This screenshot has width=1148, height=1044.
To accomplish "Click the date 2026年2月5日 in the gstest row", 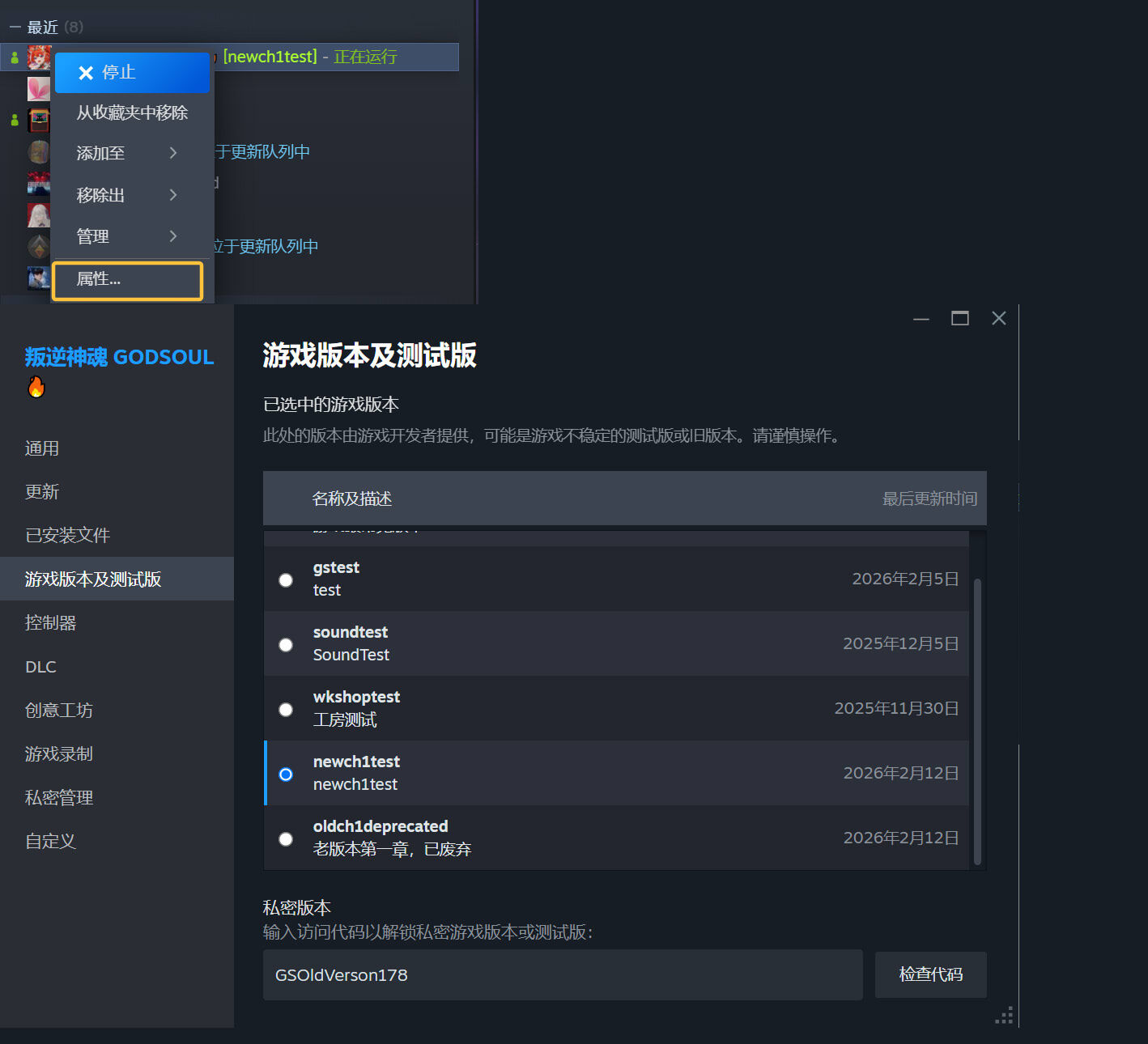I will click(905, 579).
